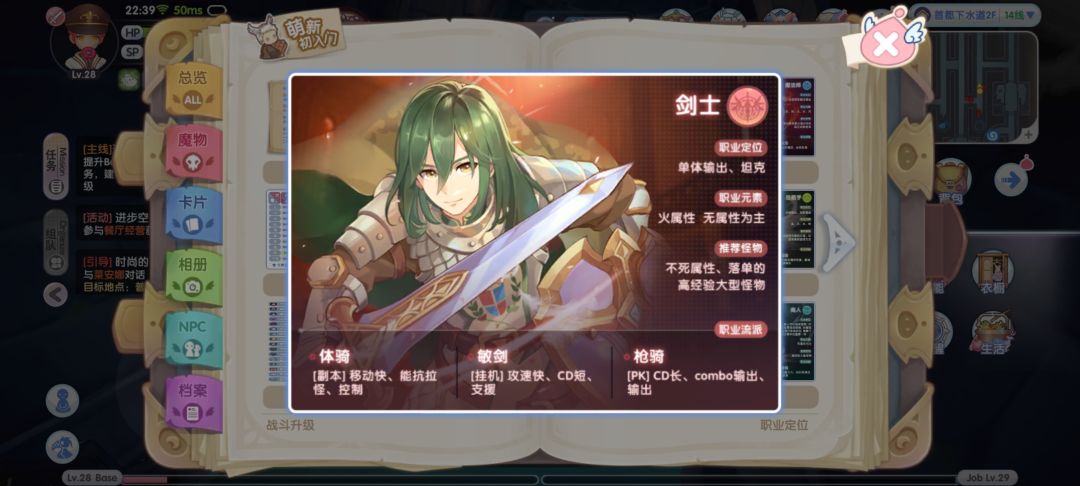Viewport: 1080px width, 486px height.
Task: Close the guide book with pink X
Action: [884, 45]
